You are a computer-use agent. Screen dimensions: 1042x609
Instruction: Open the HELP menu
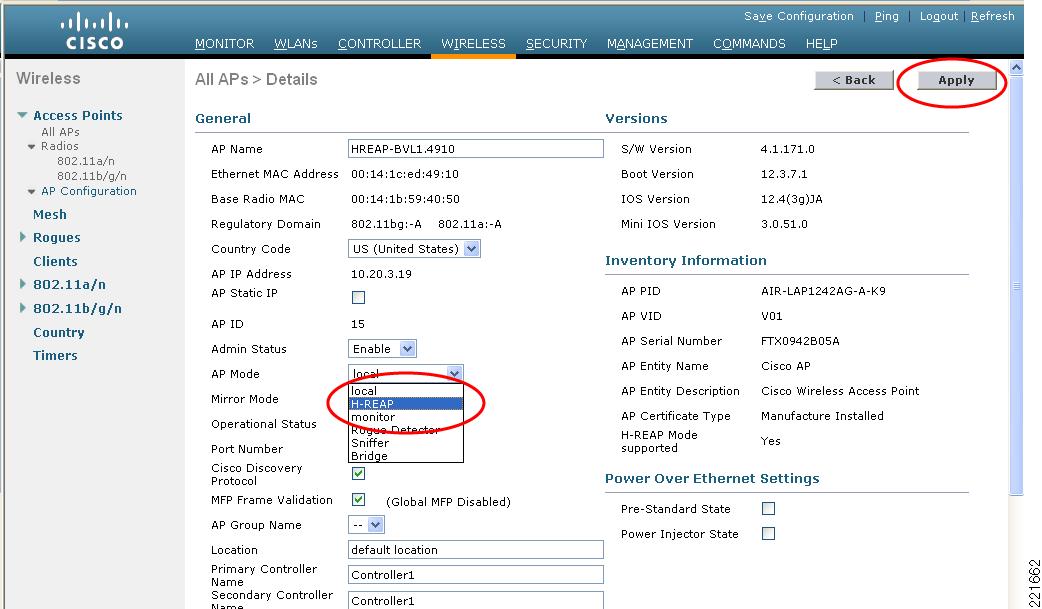tap(821, 44)
